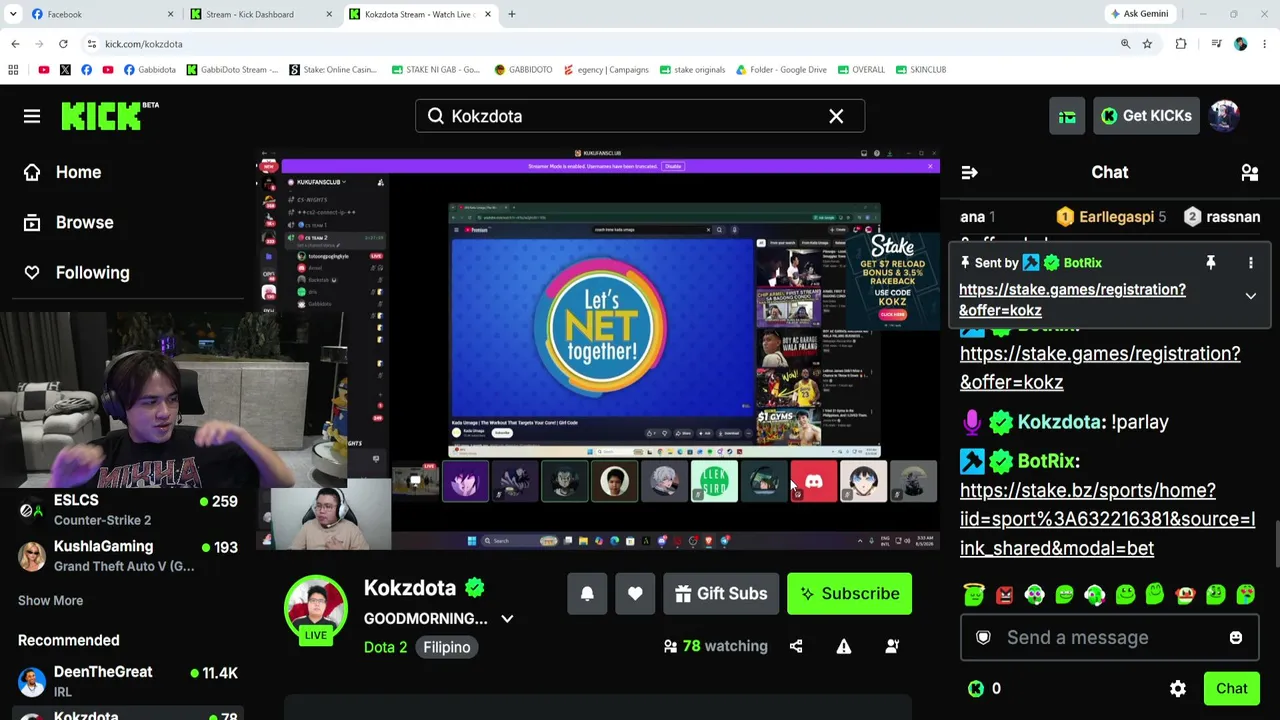
Task: Open the KushlaGaming channel in sidebar
Action: 128,556
